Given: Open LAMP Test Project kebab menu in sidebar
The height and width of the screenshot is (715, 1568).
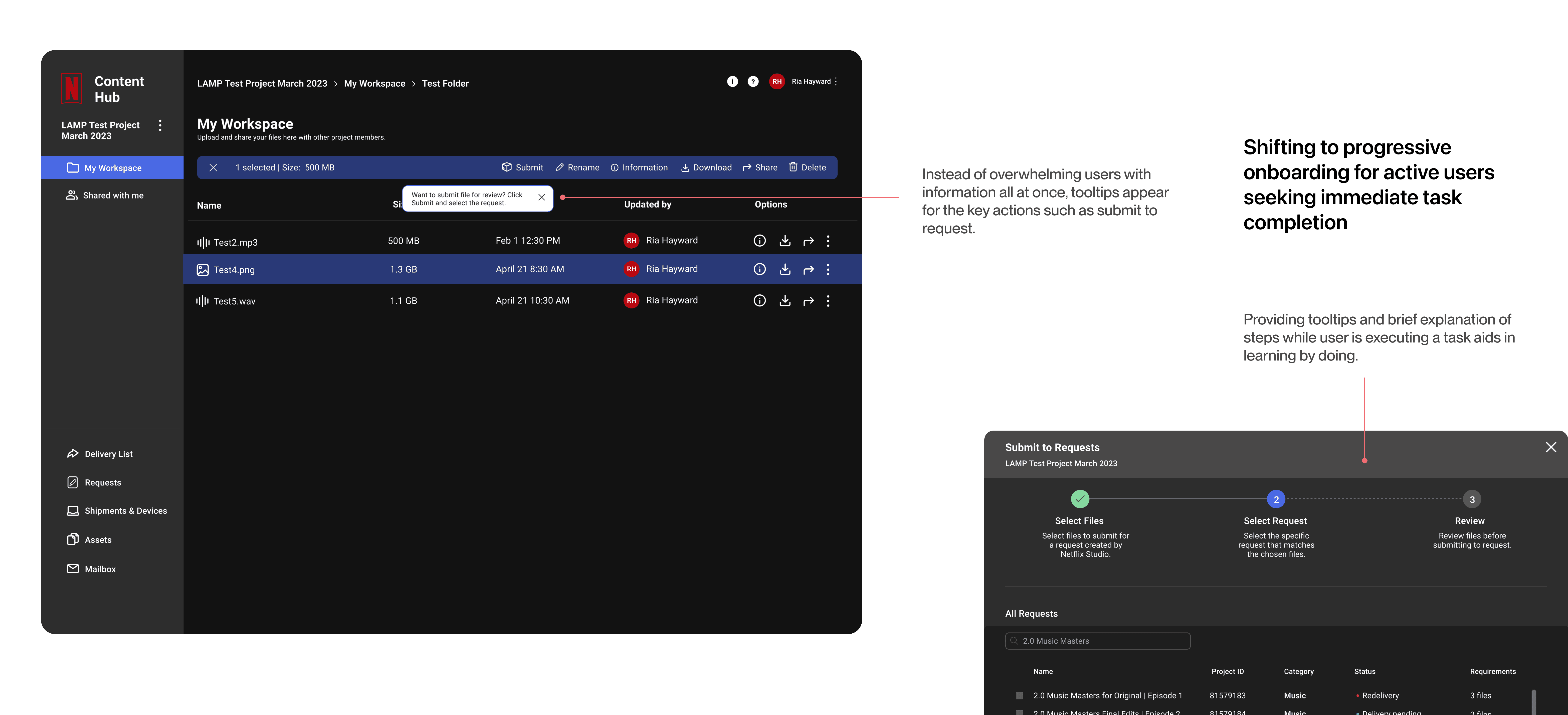Looking at the screenshot, I should coord(160,125).
